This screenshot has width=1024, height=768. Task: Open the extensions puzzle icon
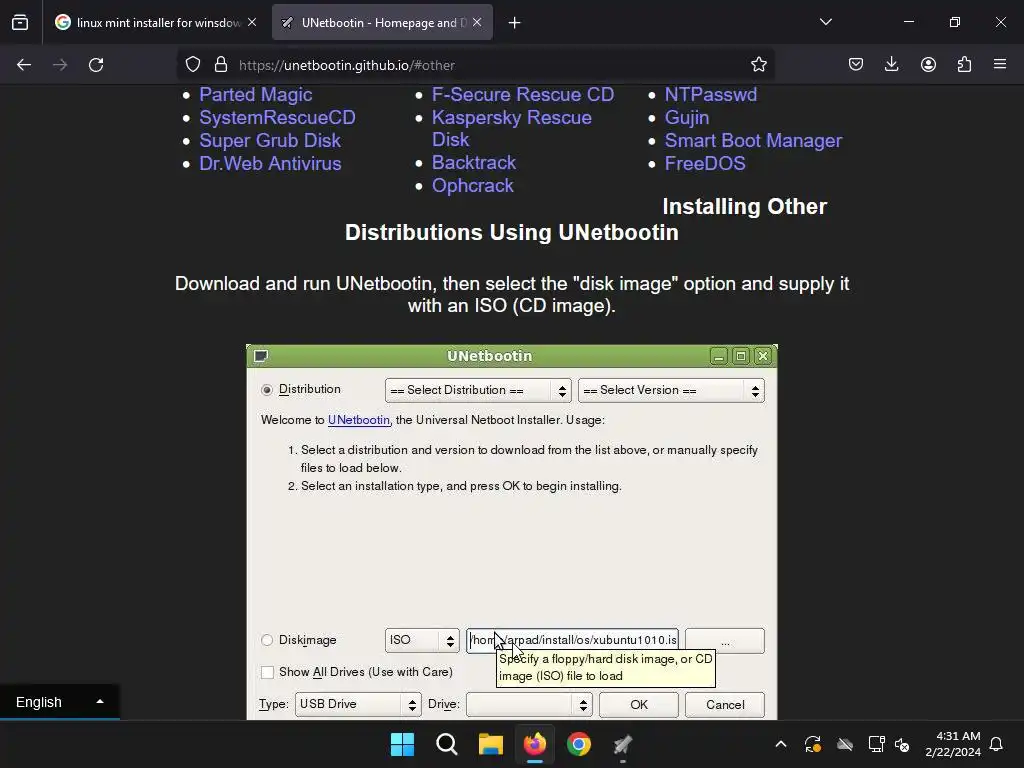(964, 65)
